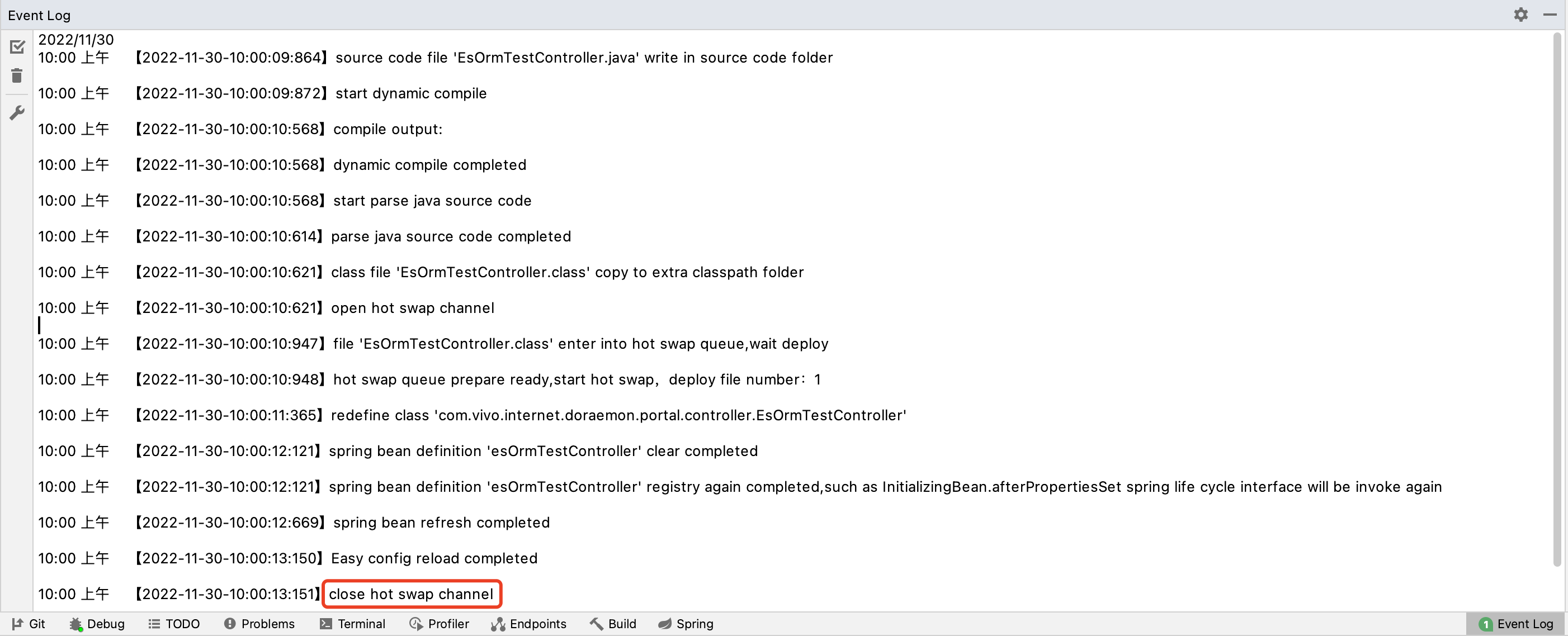Click the 'spring bean refresh completed' log line
Viewport: 1568px width, 636px height.
point(441,523)
